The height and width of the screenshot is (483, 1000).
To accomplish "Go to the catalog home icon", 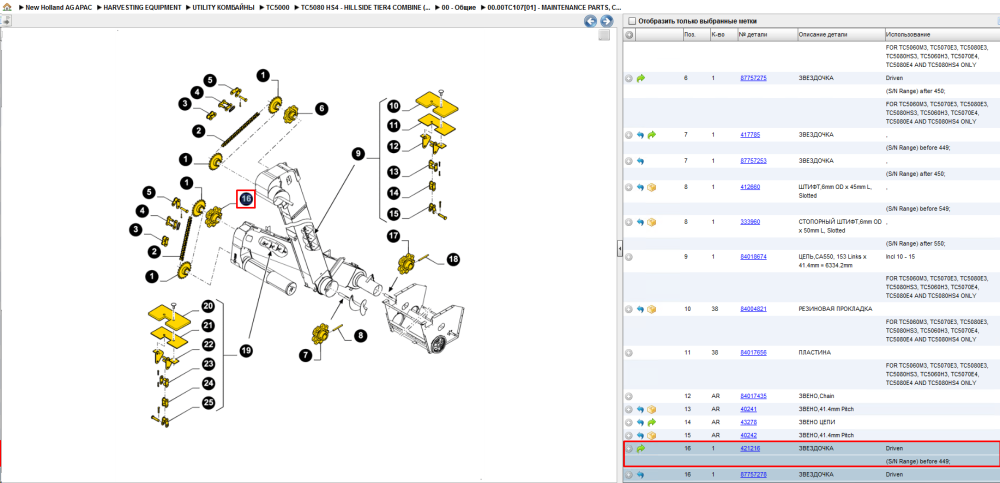I will click(x=8, y=7).
